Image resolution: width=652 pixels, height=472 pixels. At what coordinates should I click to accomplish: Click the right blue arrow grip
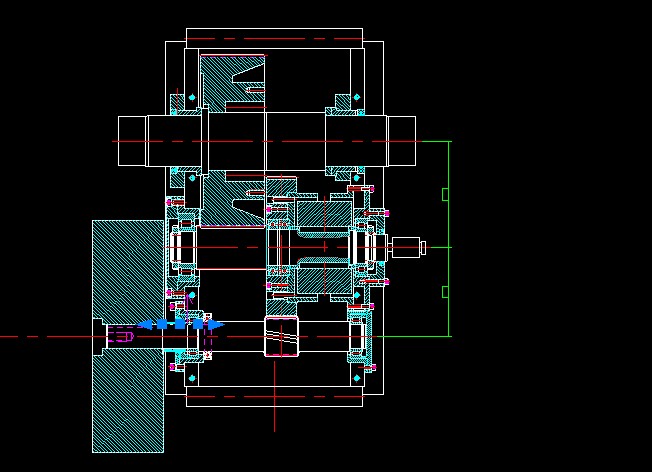pyautogui.click(x=217, y=325)
